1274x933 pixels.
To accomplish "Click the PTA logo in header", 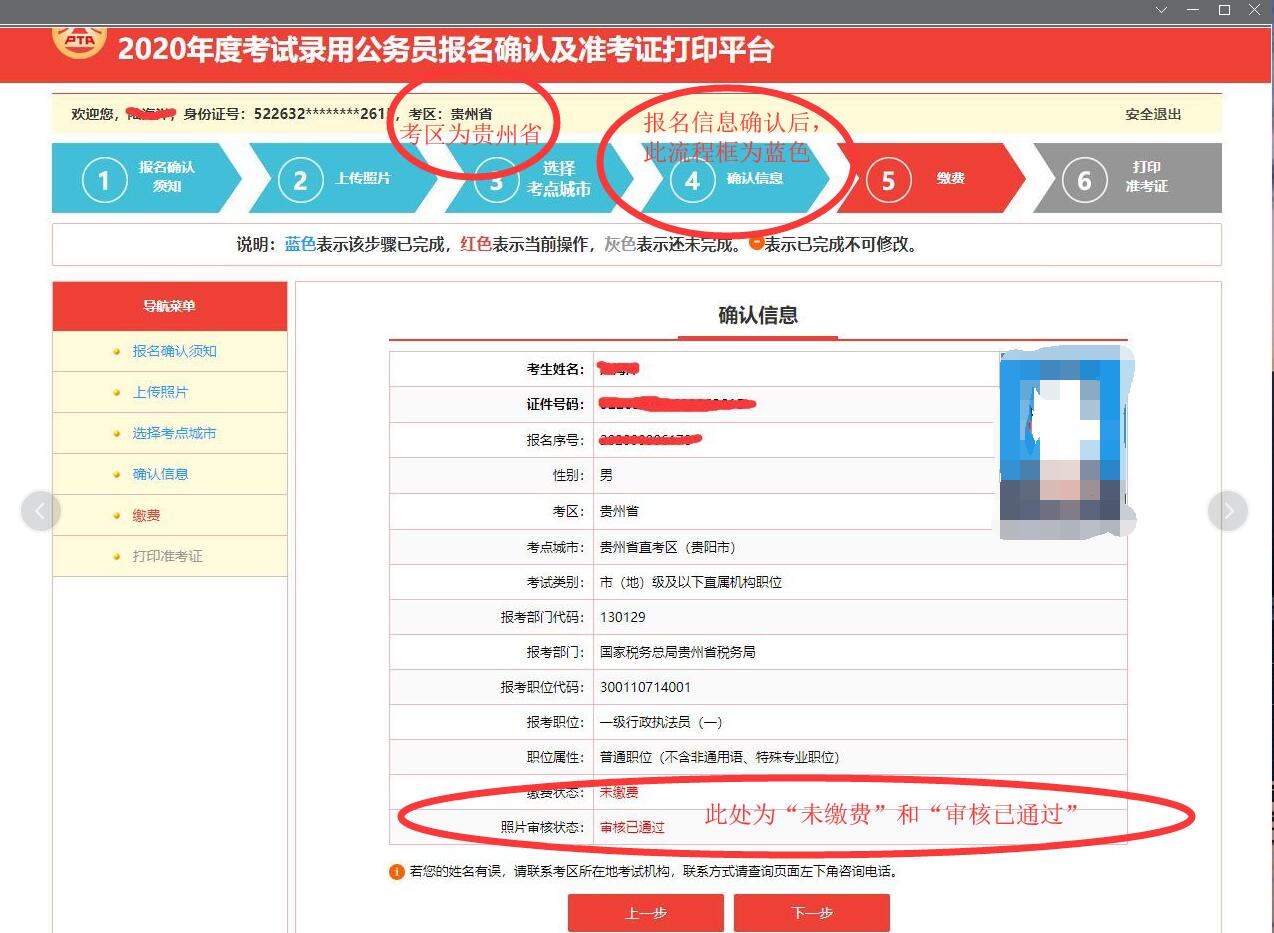I will point(78,42).
